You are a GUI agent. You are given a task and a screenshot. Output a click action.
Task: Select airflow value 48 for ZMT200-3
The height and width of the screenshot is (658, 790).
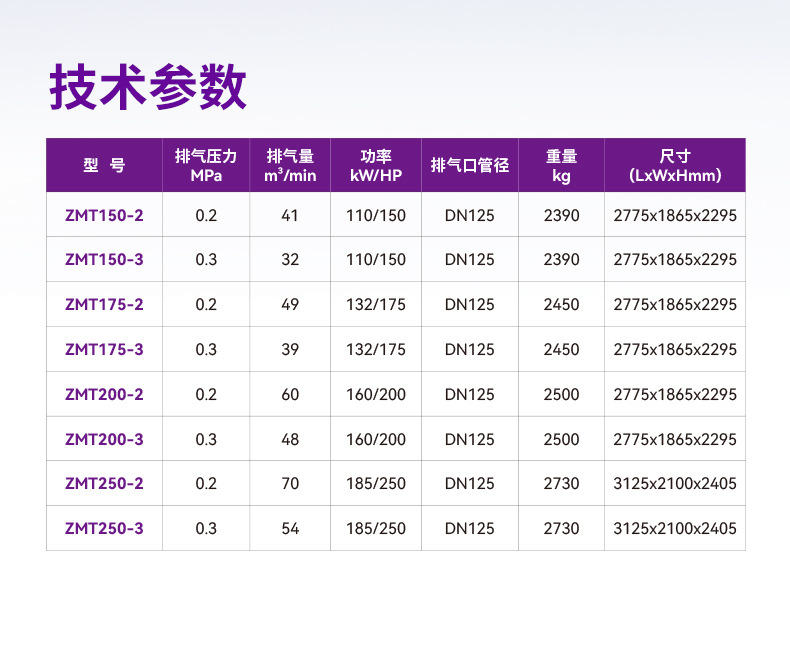pyautogui.click(x=290, y=439)
